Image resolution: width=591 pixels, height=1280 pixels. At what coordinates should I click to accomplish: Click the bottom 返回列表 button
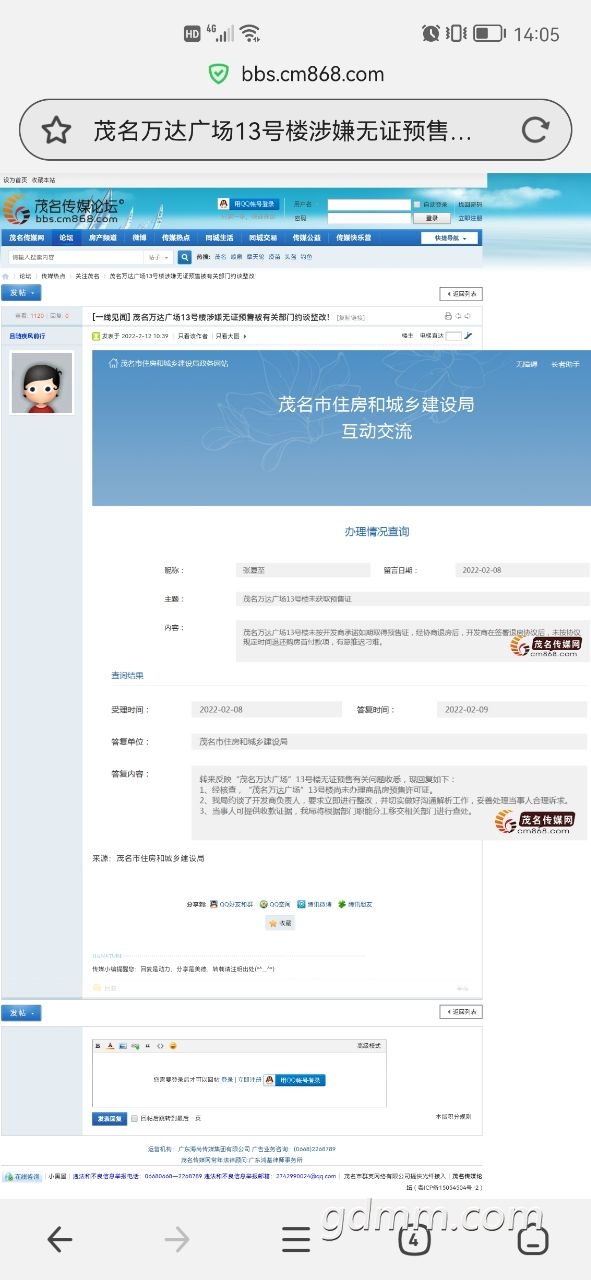click(461, 1012)
